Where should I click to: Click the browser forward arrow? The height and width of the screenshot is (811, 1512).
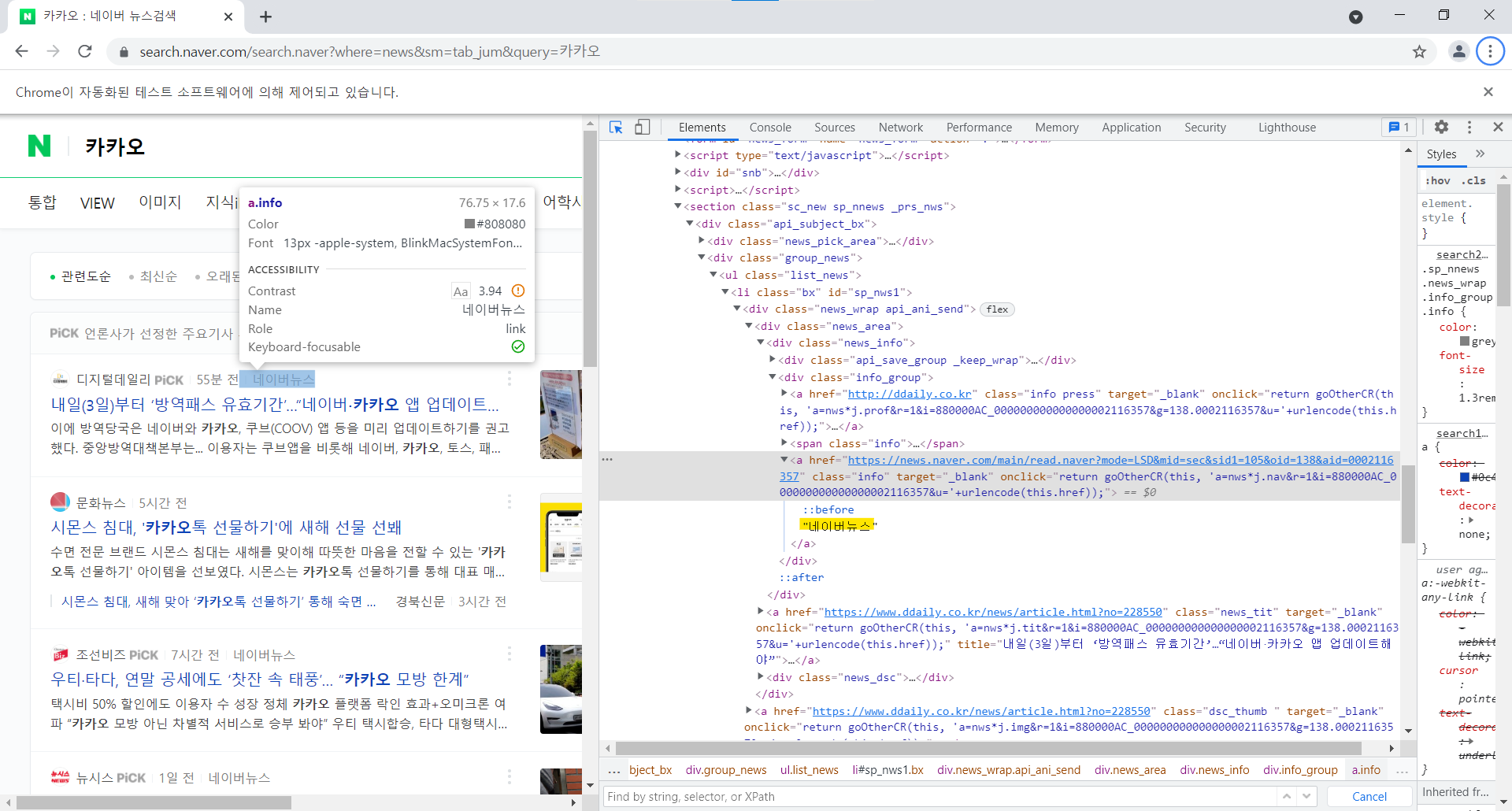(x=54, y=51)
